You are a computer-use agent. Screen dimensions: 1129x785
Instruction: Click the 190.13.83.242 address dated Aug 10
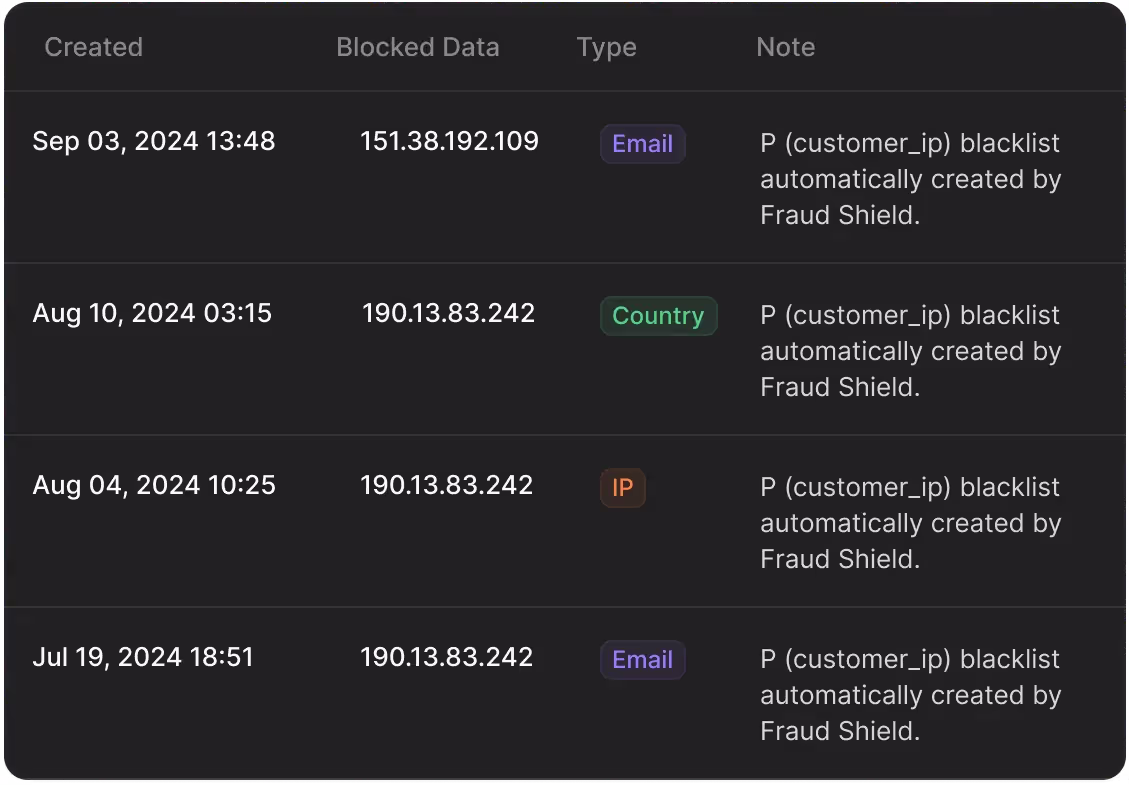tap(448, 313)
